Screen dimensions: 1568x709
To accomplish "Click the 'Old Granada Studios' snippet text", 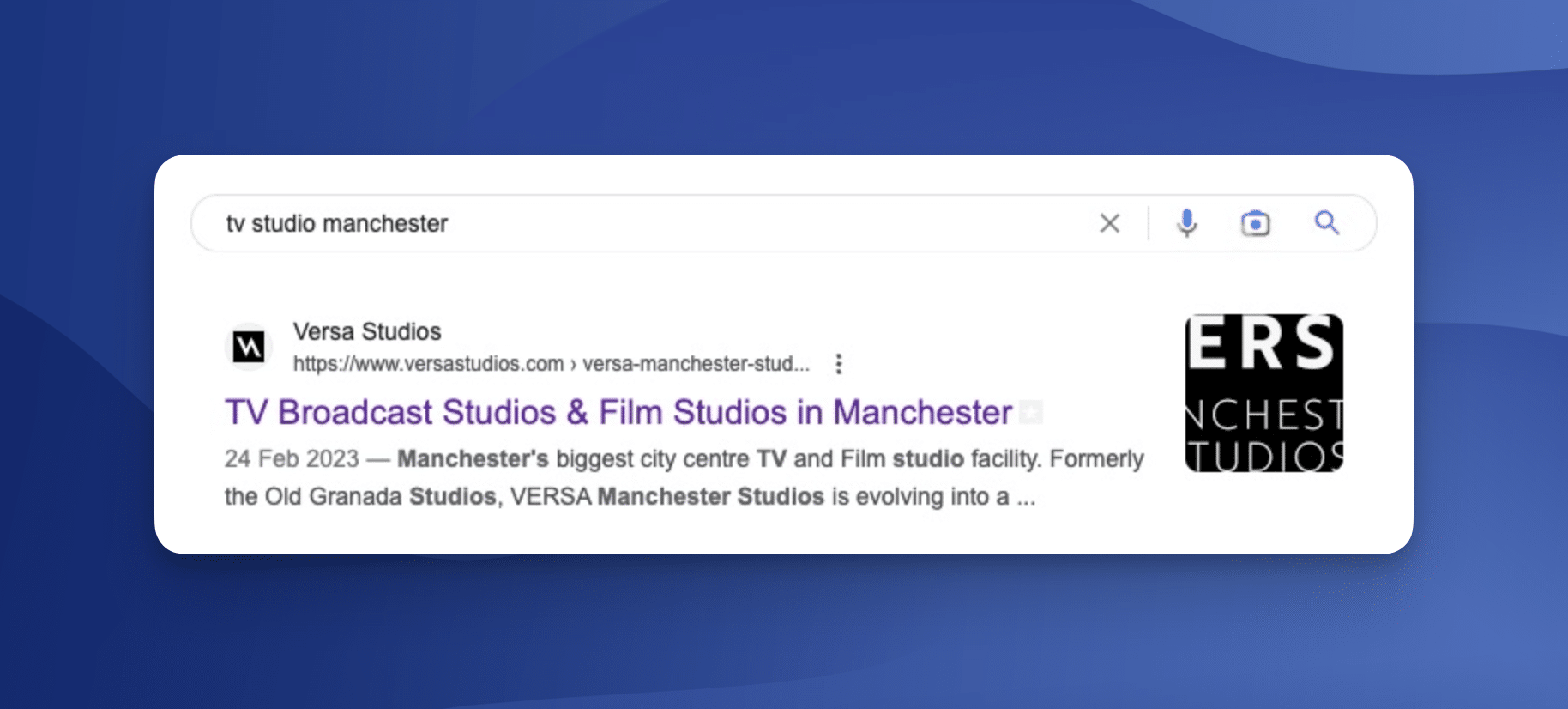I will pos(380,496).
